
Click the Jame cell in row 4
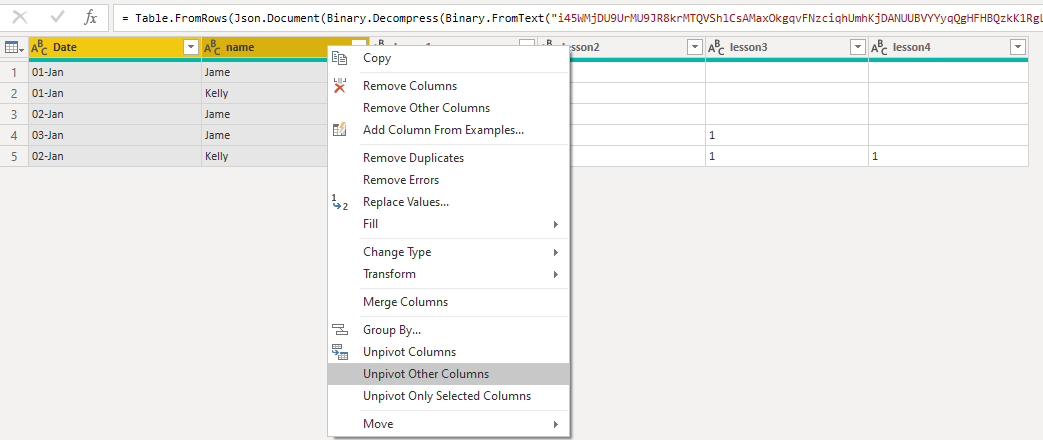click(x=265, y=135)
